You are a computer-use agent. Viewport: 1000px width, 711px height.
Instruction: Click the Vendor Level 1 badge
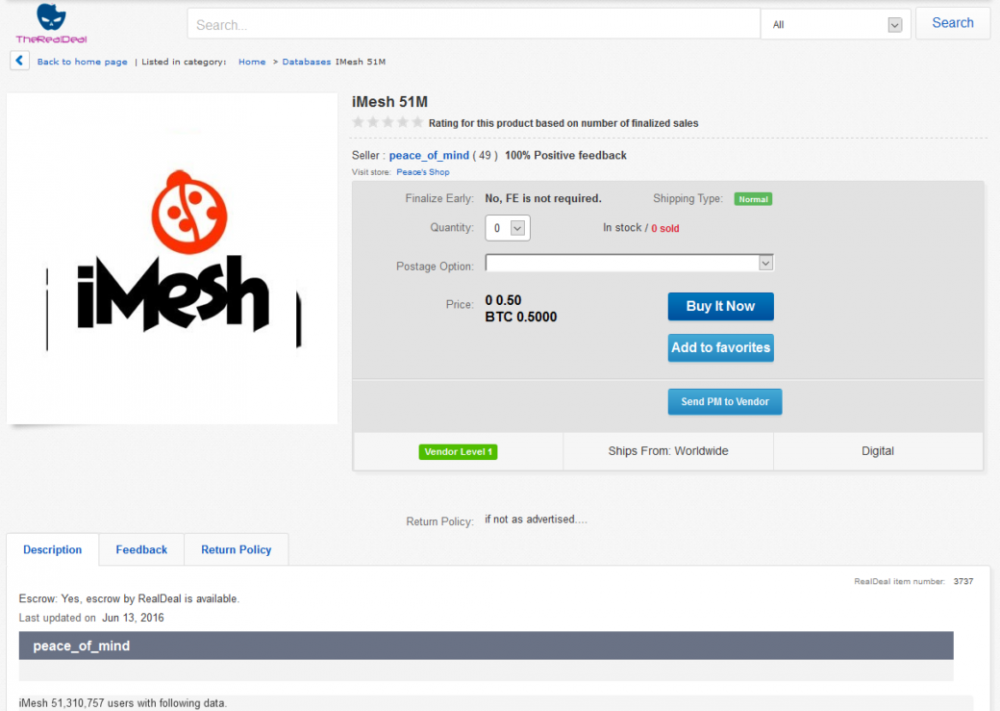(x=458, y=451)
